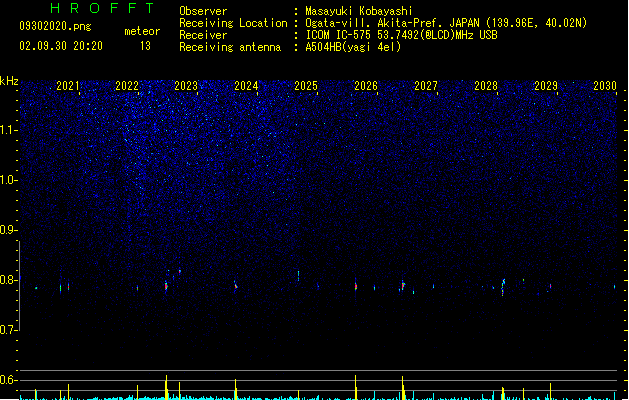The image size is (629, 400).
Task: Click the 2021 time axis marker
Action: pos(68,86)
